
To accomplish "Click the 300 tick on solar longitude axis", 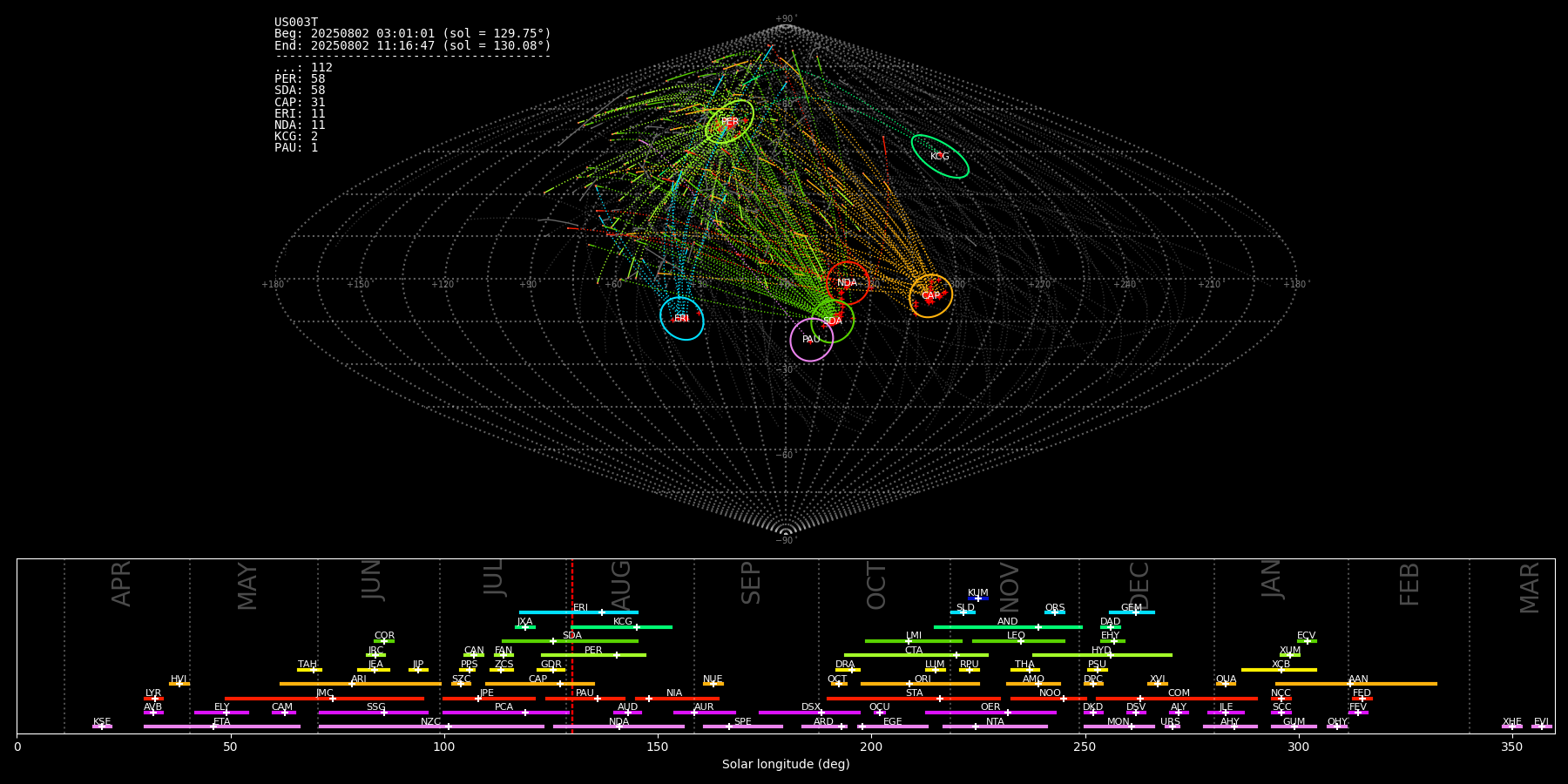I will (x=1298, y=747).
